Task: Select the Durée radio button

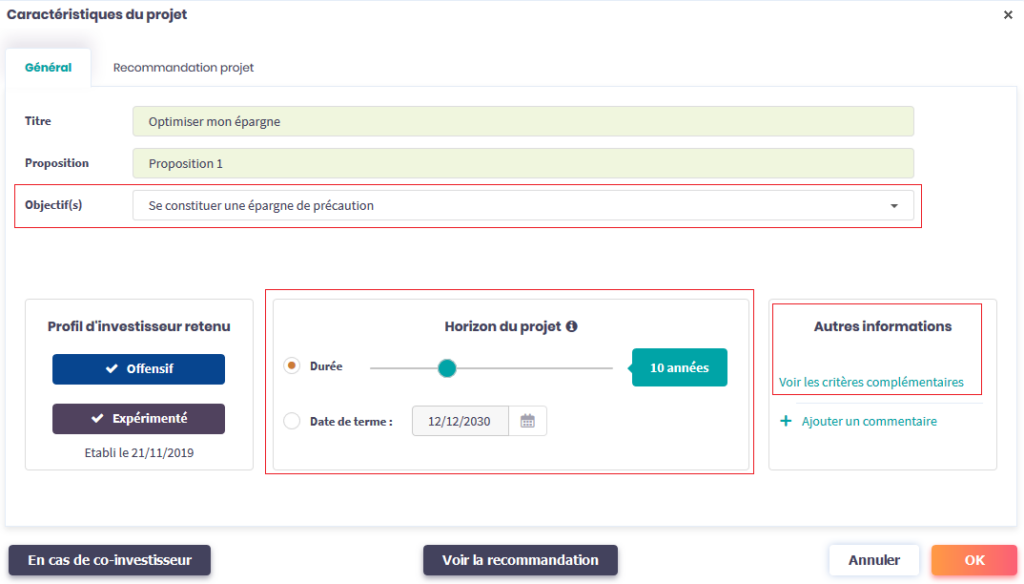Action: point(292,367)
